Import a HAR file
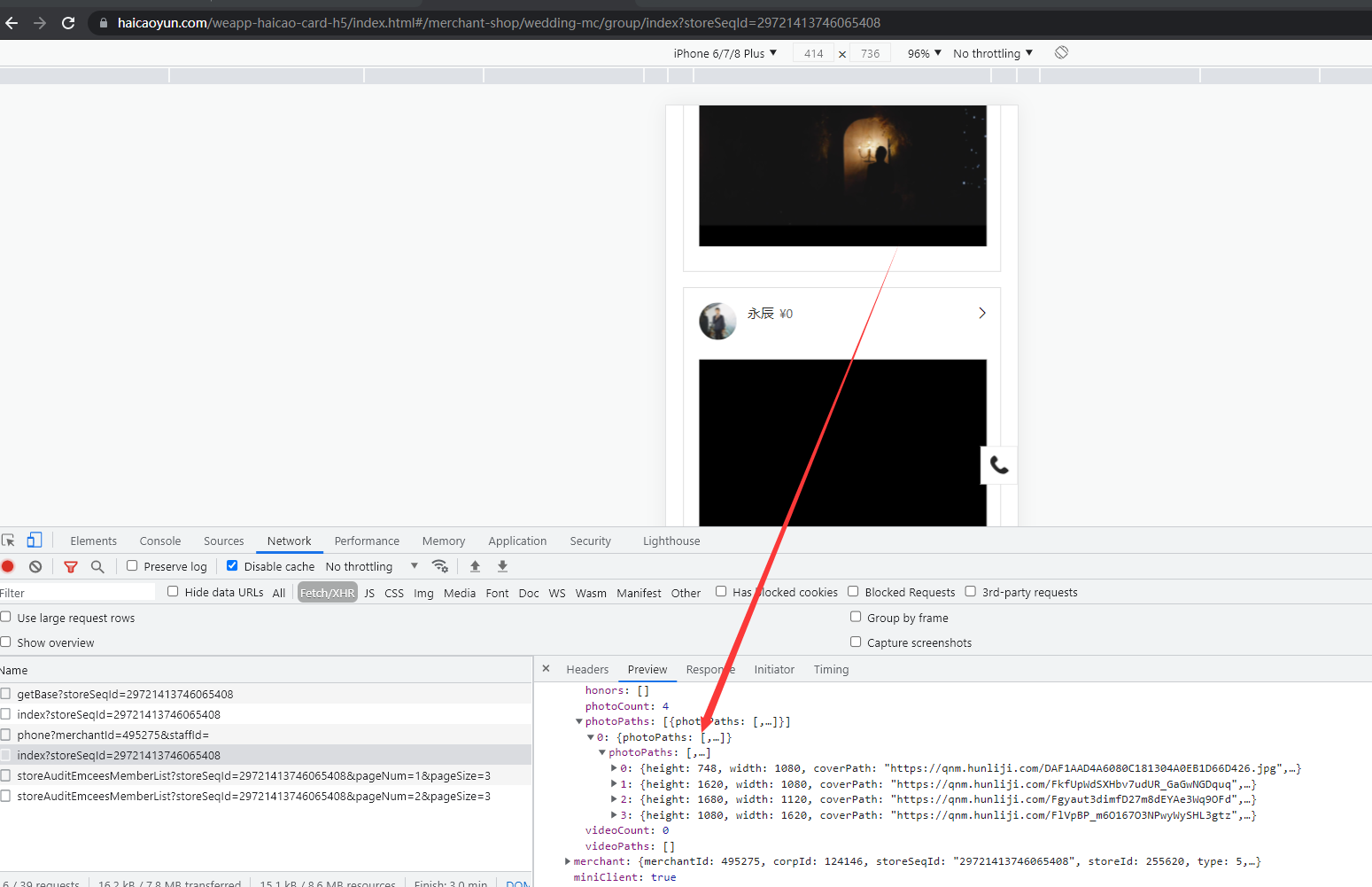This screenshot has height=887, width=1372. pyautogui.click(x=475, y=566)
